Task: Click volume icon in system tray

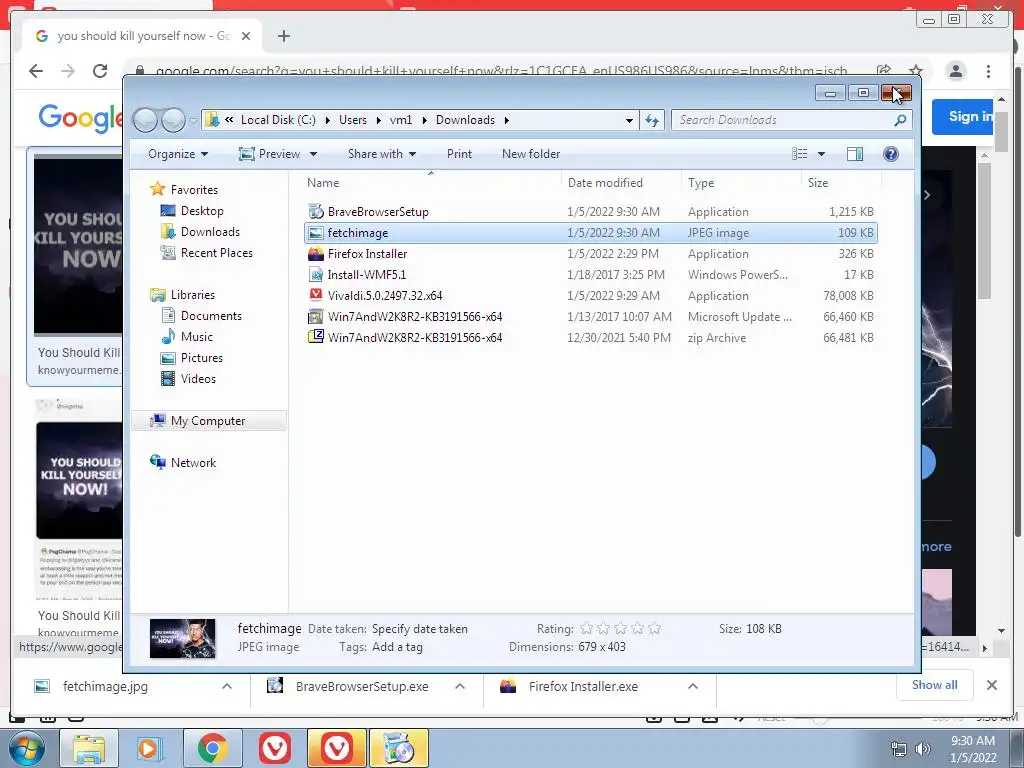Action: pos(922,750)
